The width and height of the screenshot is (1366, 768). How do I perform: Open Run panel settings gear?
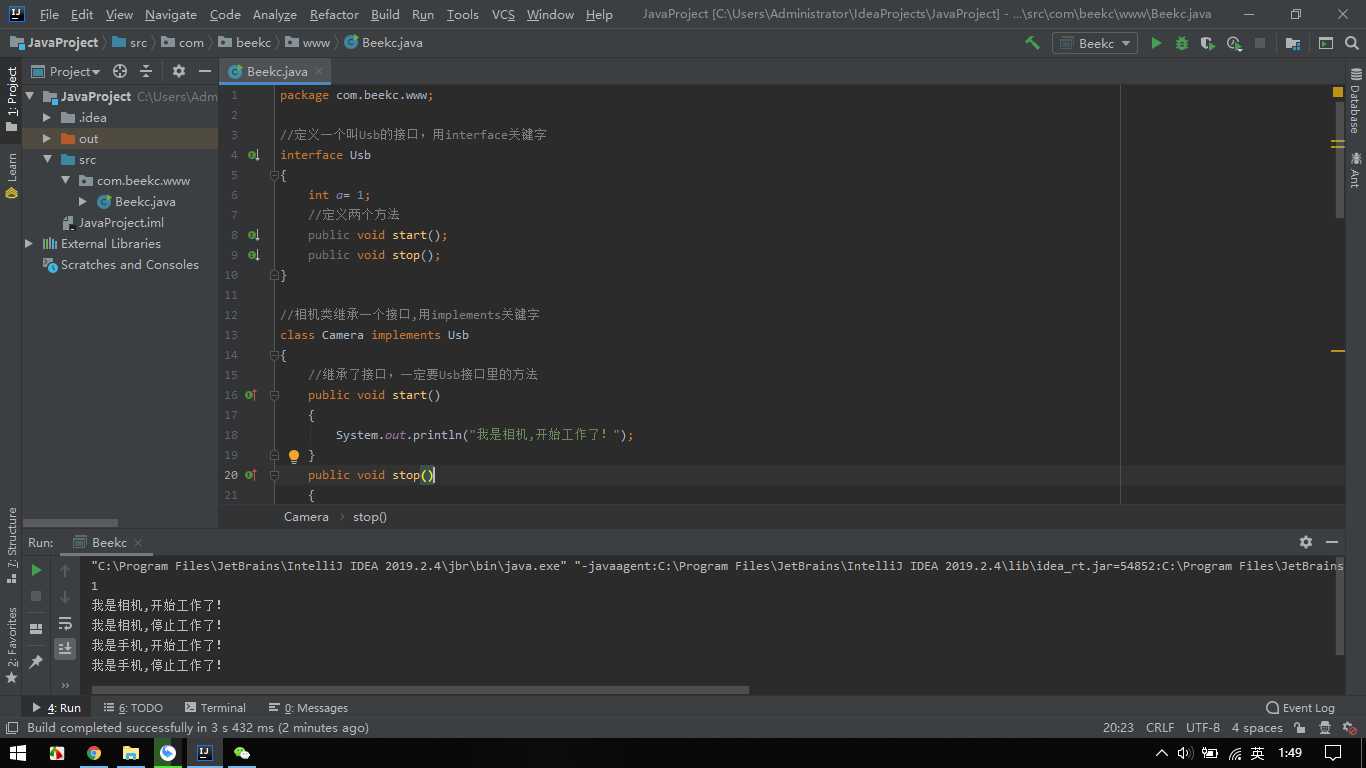pos(1306,542)
